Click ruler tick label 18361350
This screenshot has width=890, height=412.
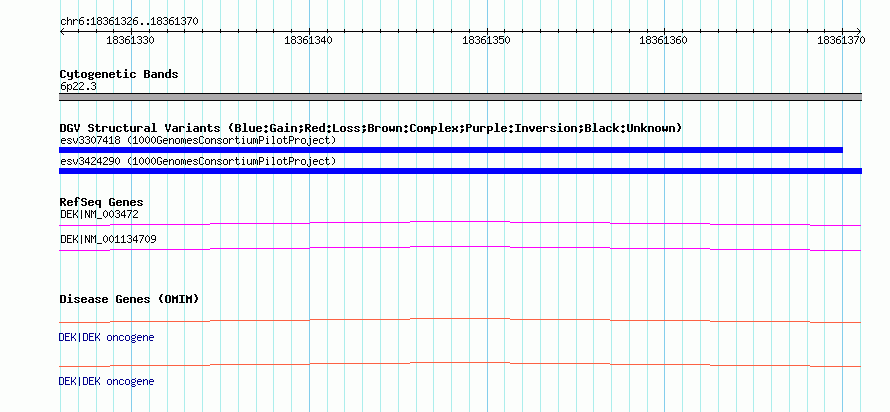[x=486, y=40]
